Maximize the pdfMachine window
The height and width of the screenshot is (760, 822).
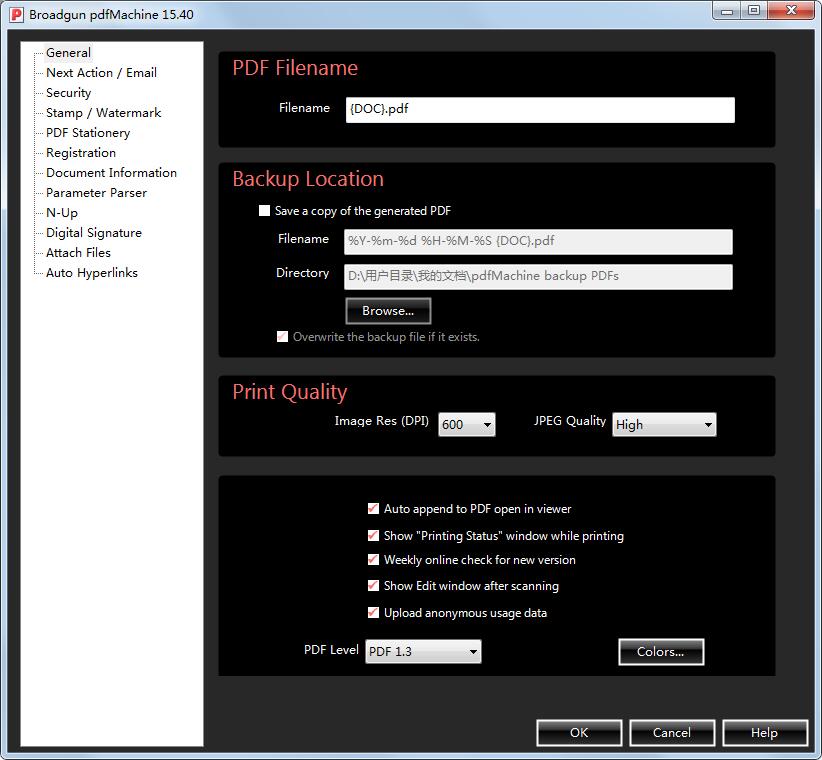754,10
